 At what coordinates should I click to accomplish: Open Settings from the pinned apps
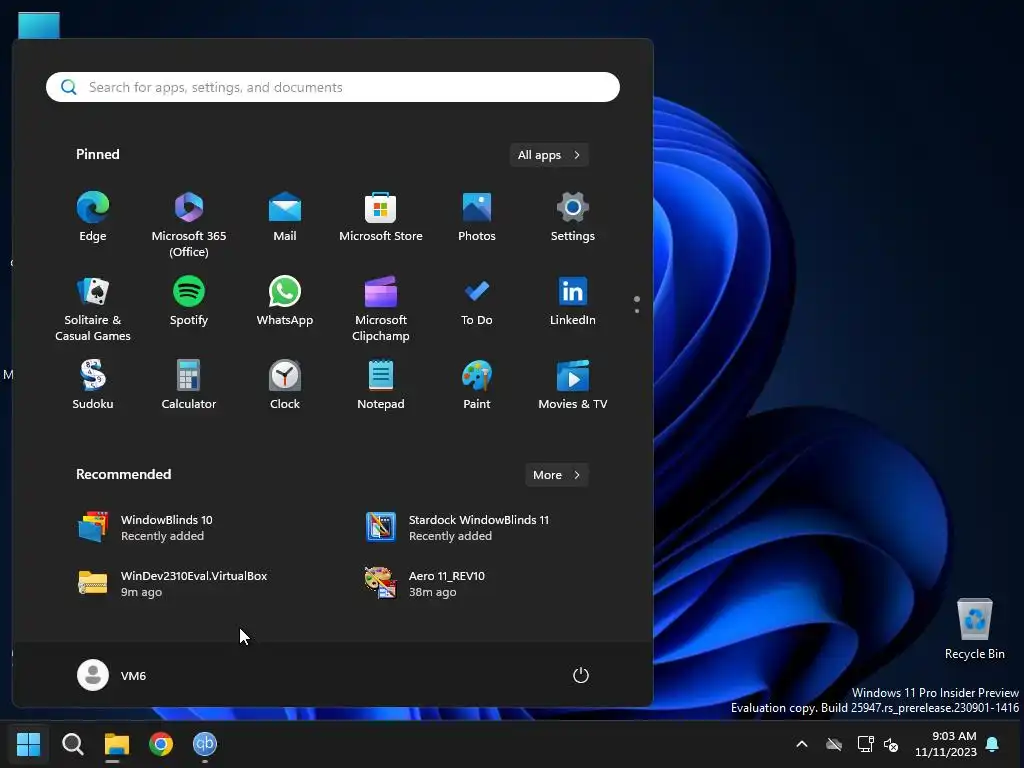click(x=573, y=217)
